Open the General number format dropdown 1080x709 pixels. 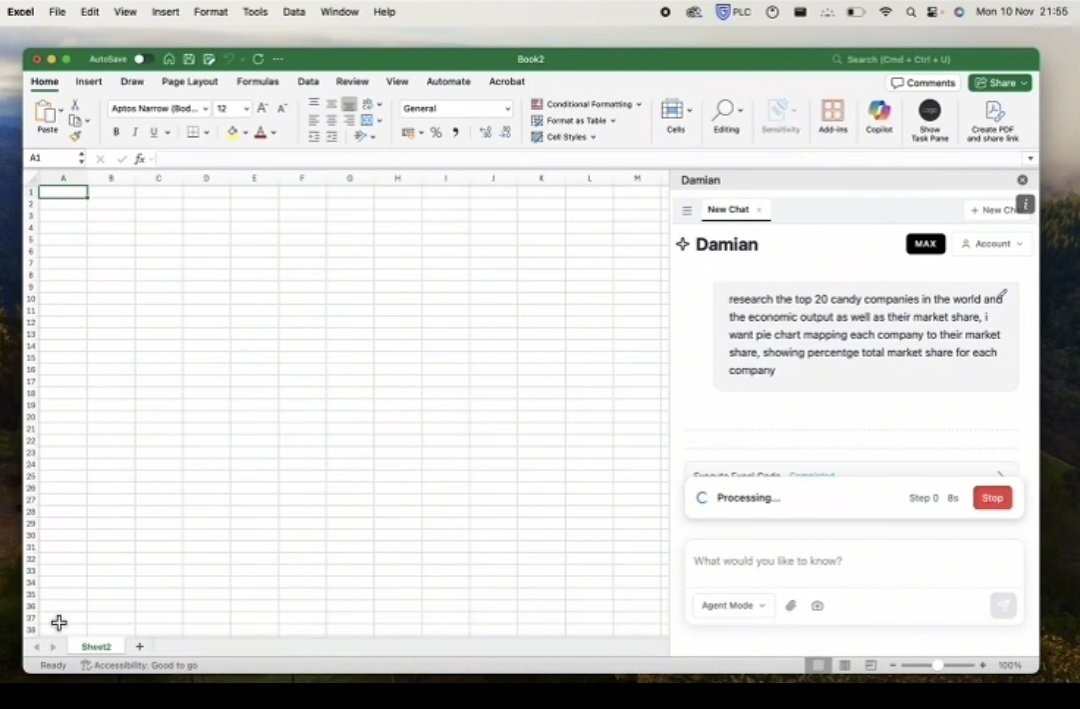pyautogui.click(x=456, y=108)
